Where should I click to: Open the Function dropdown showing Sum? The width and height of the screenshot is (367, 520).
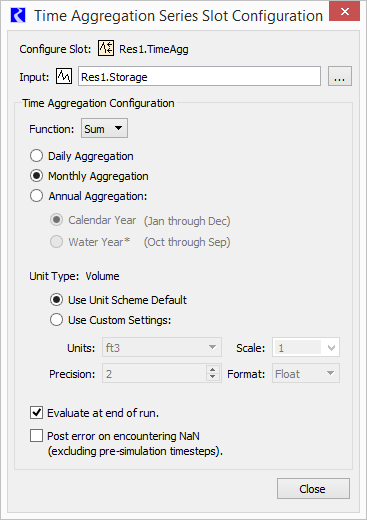pos(104,128)
